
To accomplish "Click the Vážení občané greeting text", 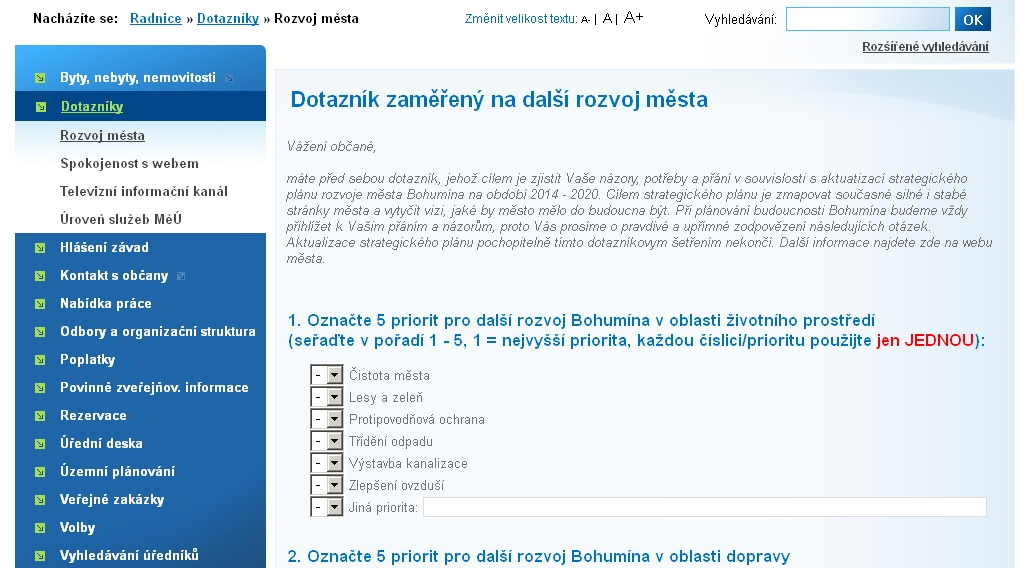I will click(331, 147).
